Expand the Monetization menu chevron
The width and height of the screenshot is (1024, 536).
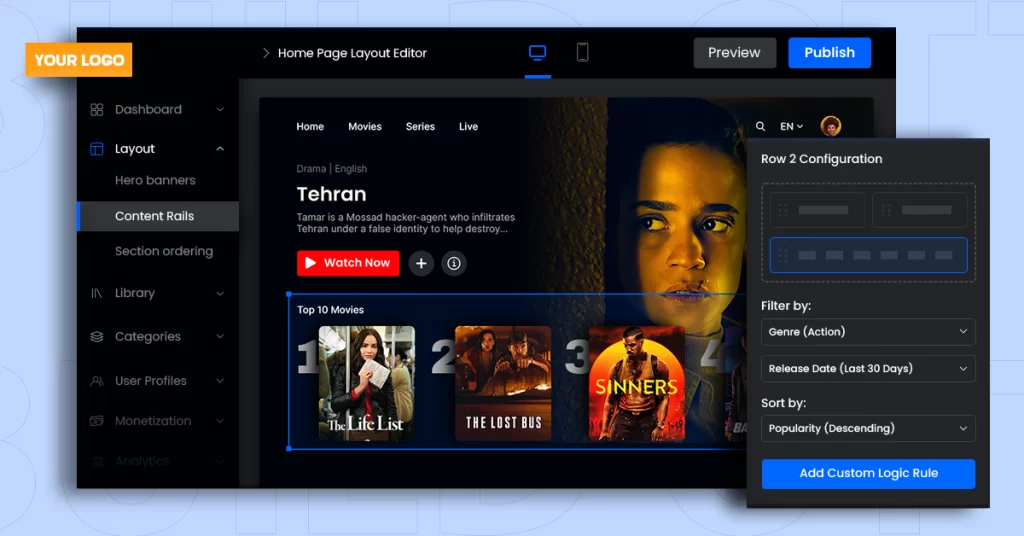point(220,421)
